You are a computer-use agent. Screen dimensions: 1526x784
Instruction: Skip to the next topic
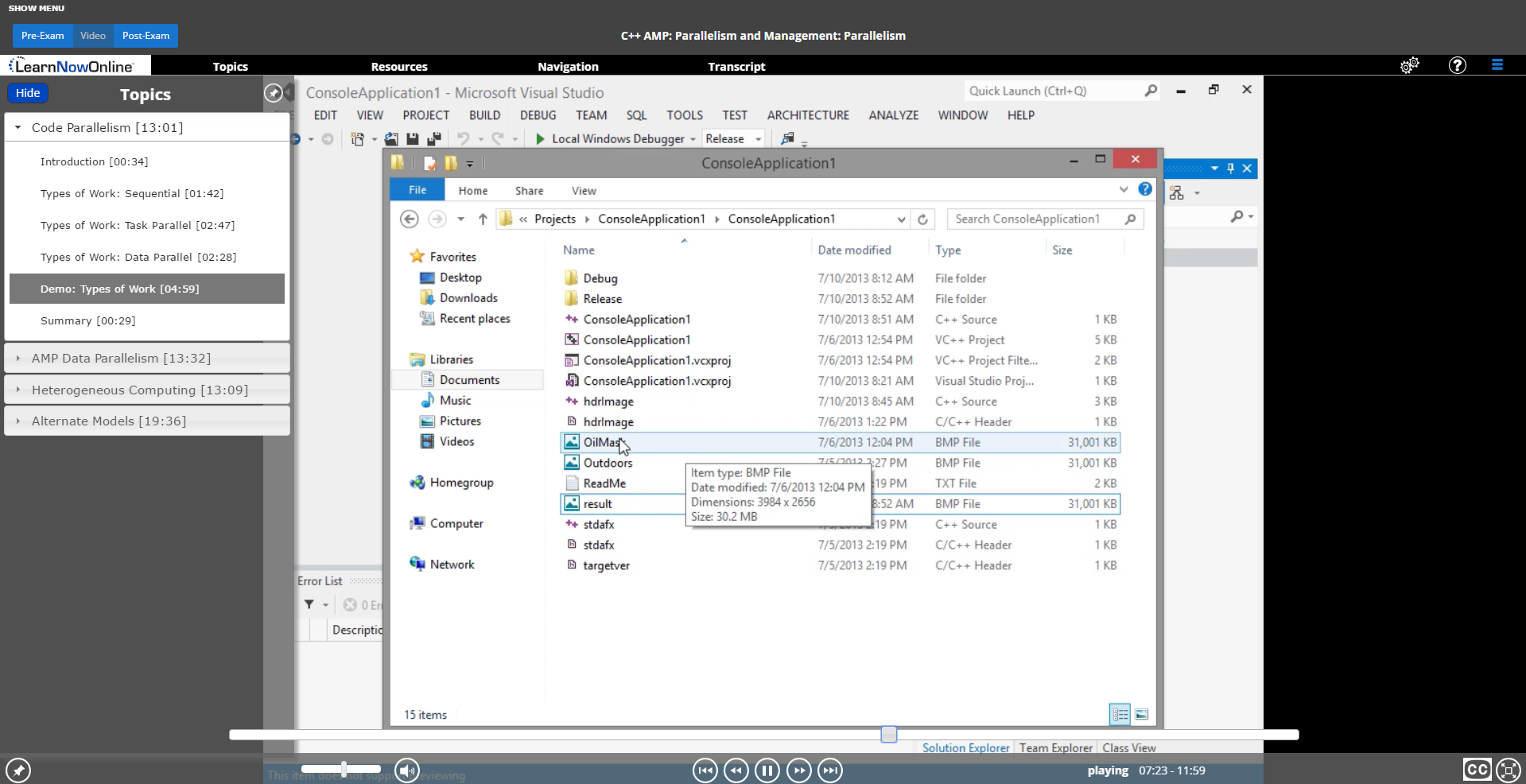(x=830, y=770)
